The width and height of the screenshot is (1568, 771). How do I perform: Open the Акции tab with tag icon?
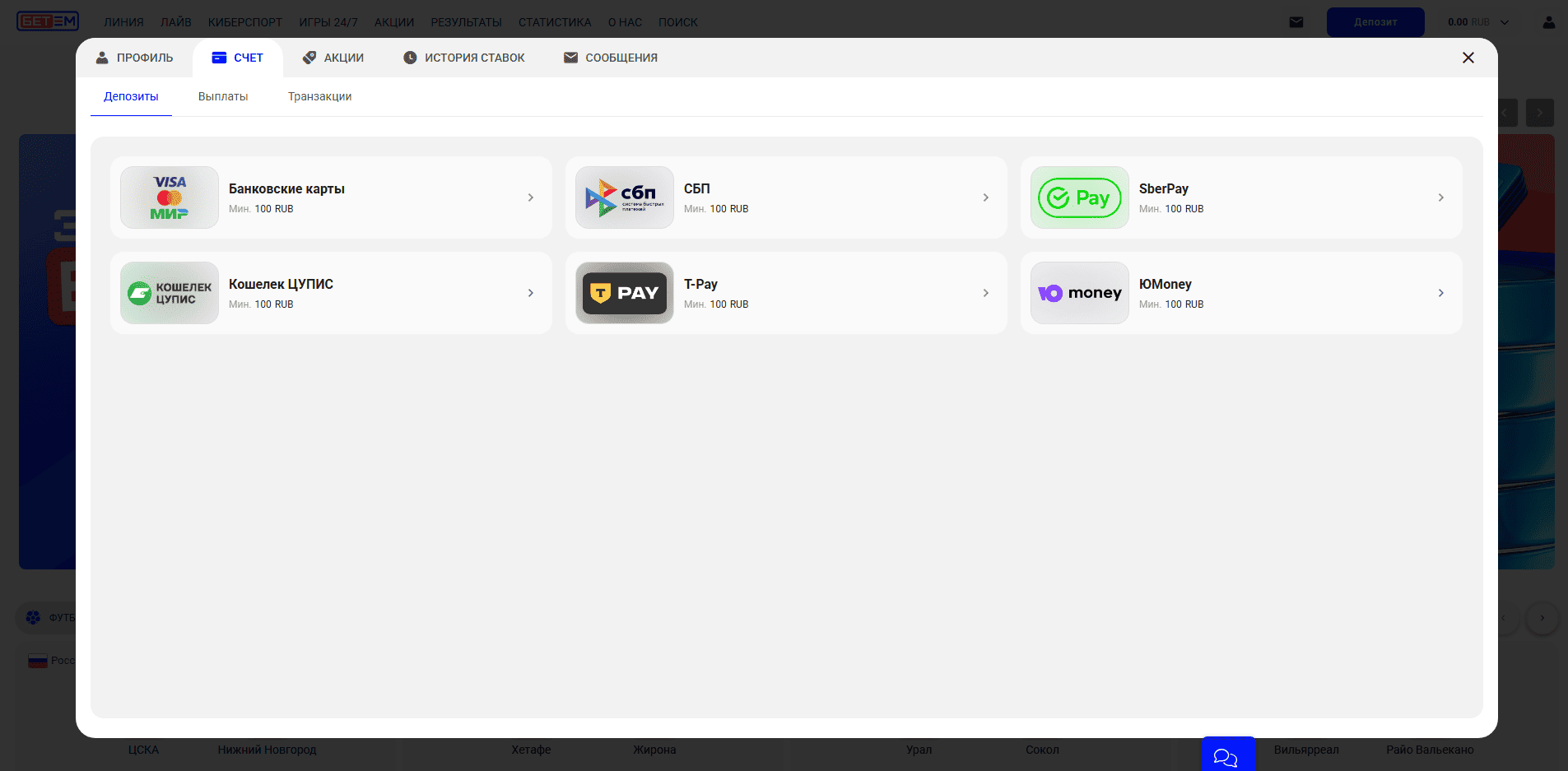pos(333,58)
